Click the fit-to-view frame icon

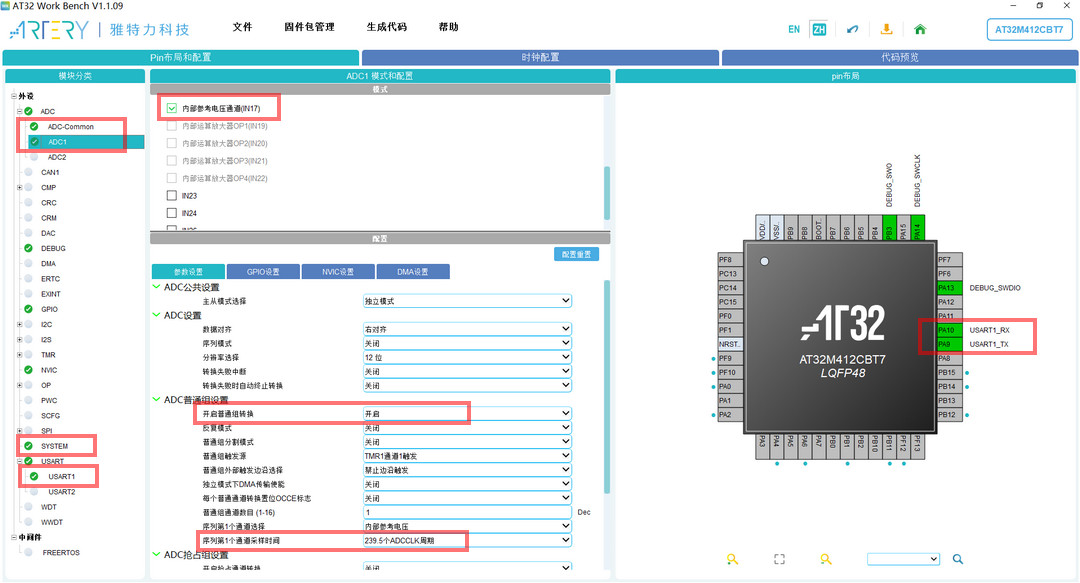coord(779,559)
